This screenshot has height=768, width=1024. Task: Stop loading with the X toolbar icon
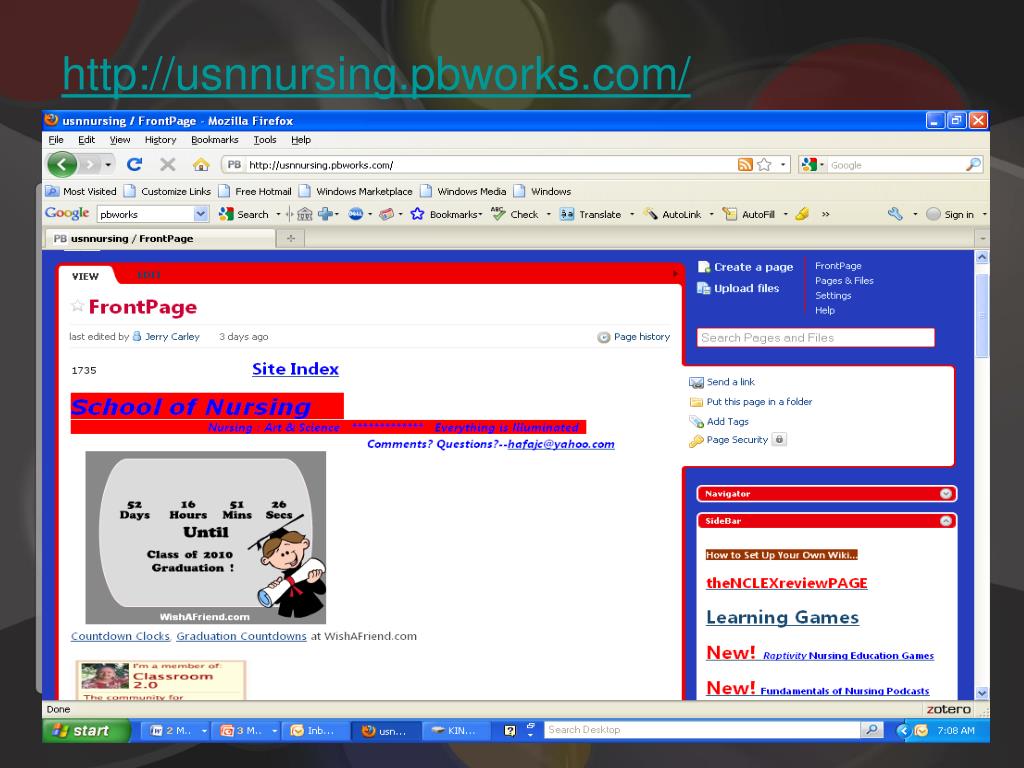[x=168, y=165]
